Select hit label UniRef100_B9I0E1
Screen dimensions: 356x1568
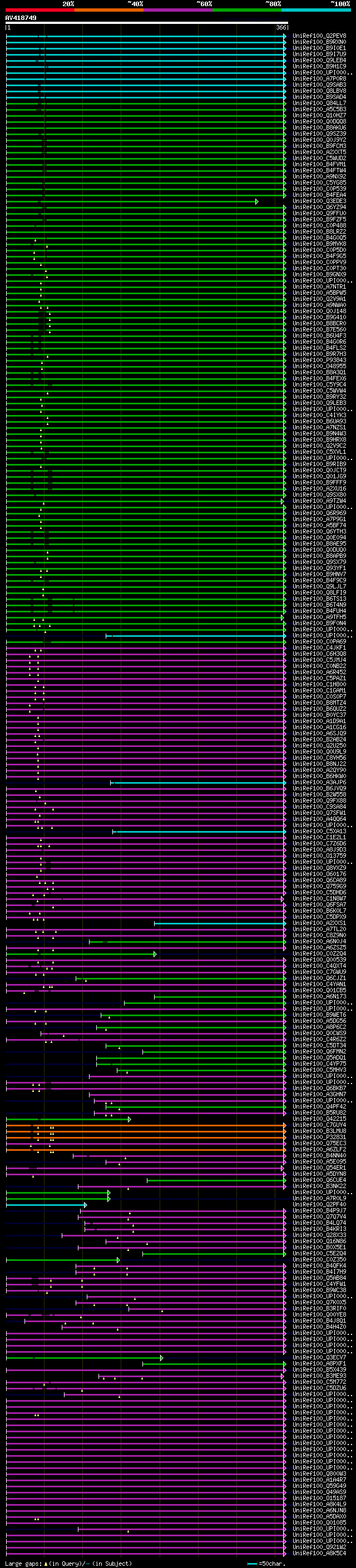click(319, 48)
